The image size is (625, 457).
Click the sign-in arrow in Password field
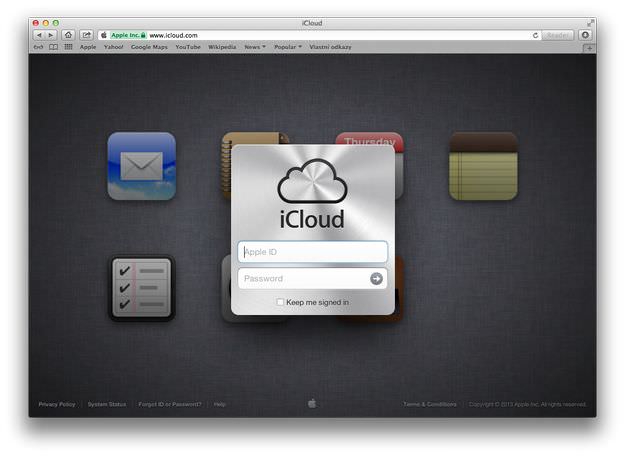tap(376, 279)
